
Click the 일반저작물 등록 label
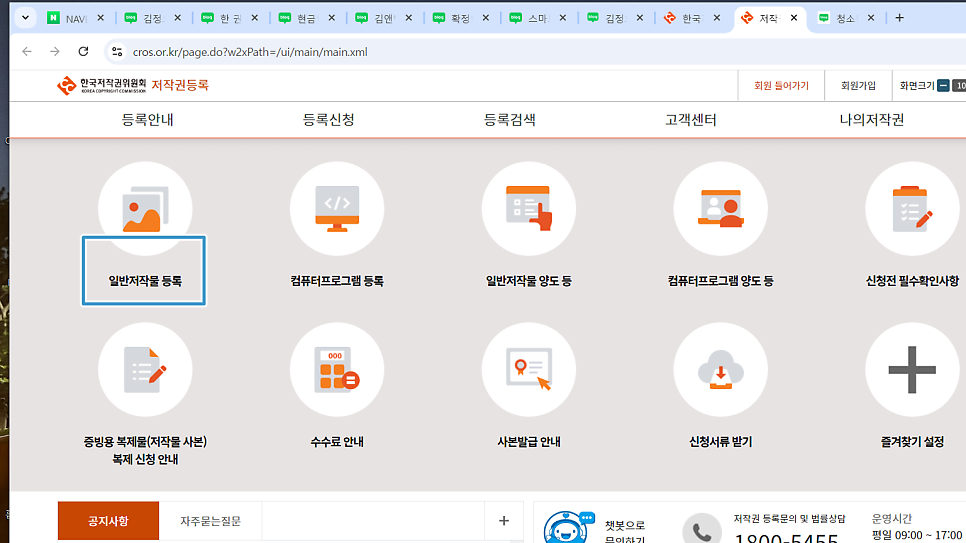point(145,281)
